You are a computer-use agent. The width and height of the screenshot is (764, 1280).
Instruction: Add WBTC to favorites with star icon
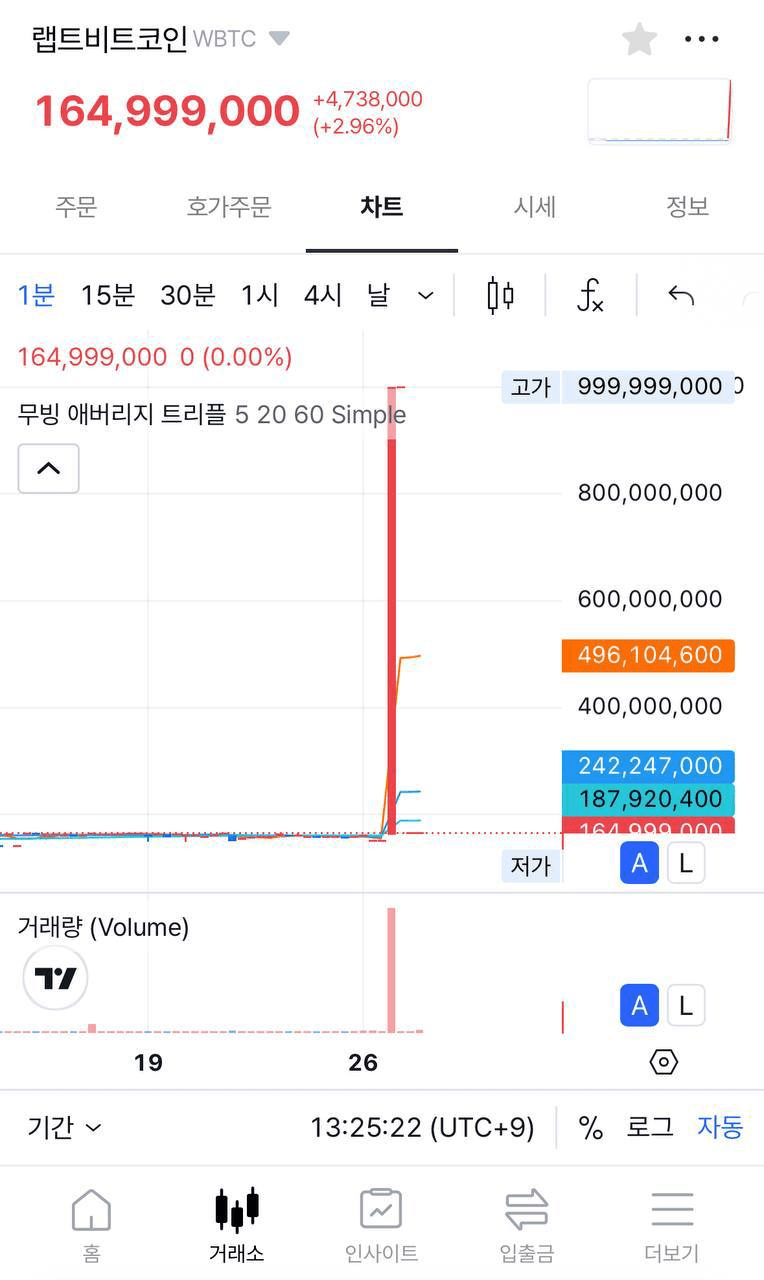click(639, 39)
